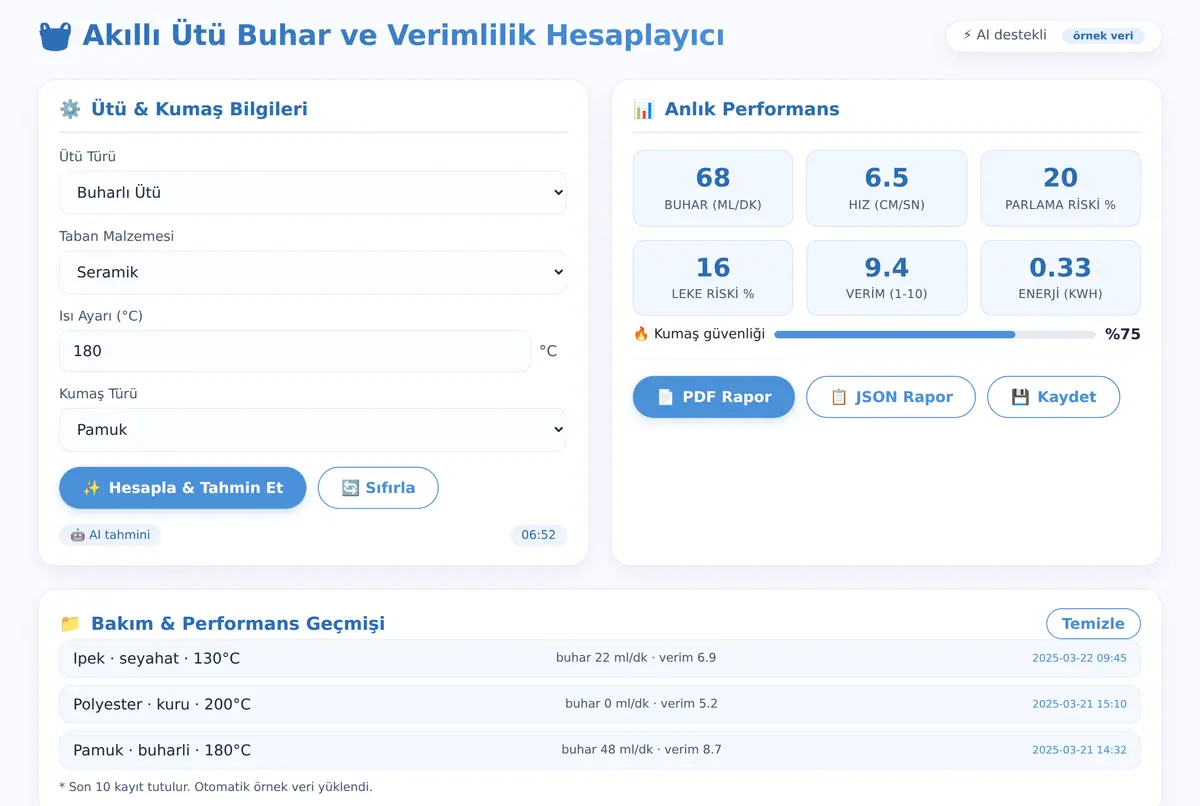Select the 68 Buhar (ml/dk) metric card
This screenshot has height=806, width=1200.
point(713,189)
